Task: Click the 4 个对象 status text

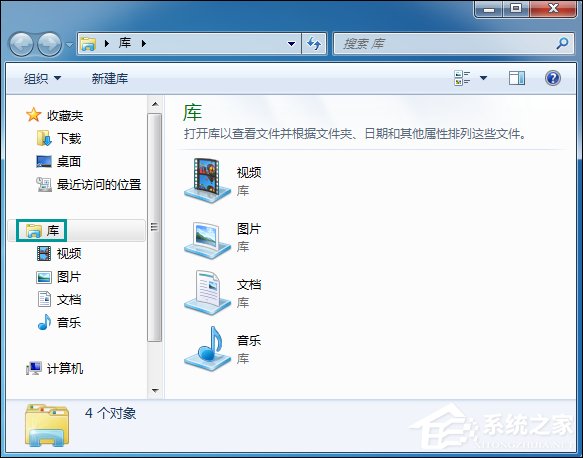Action: [x=110, y=413]
